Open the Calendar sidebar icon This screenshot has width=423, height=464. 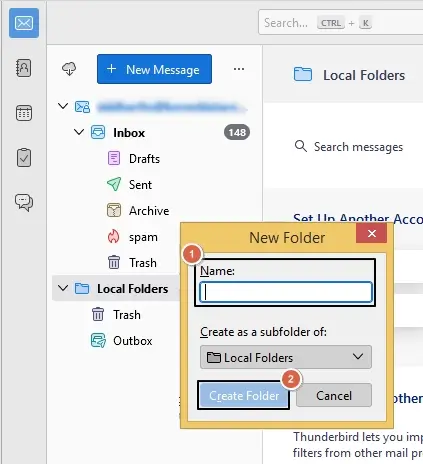[x=24, y=113]
